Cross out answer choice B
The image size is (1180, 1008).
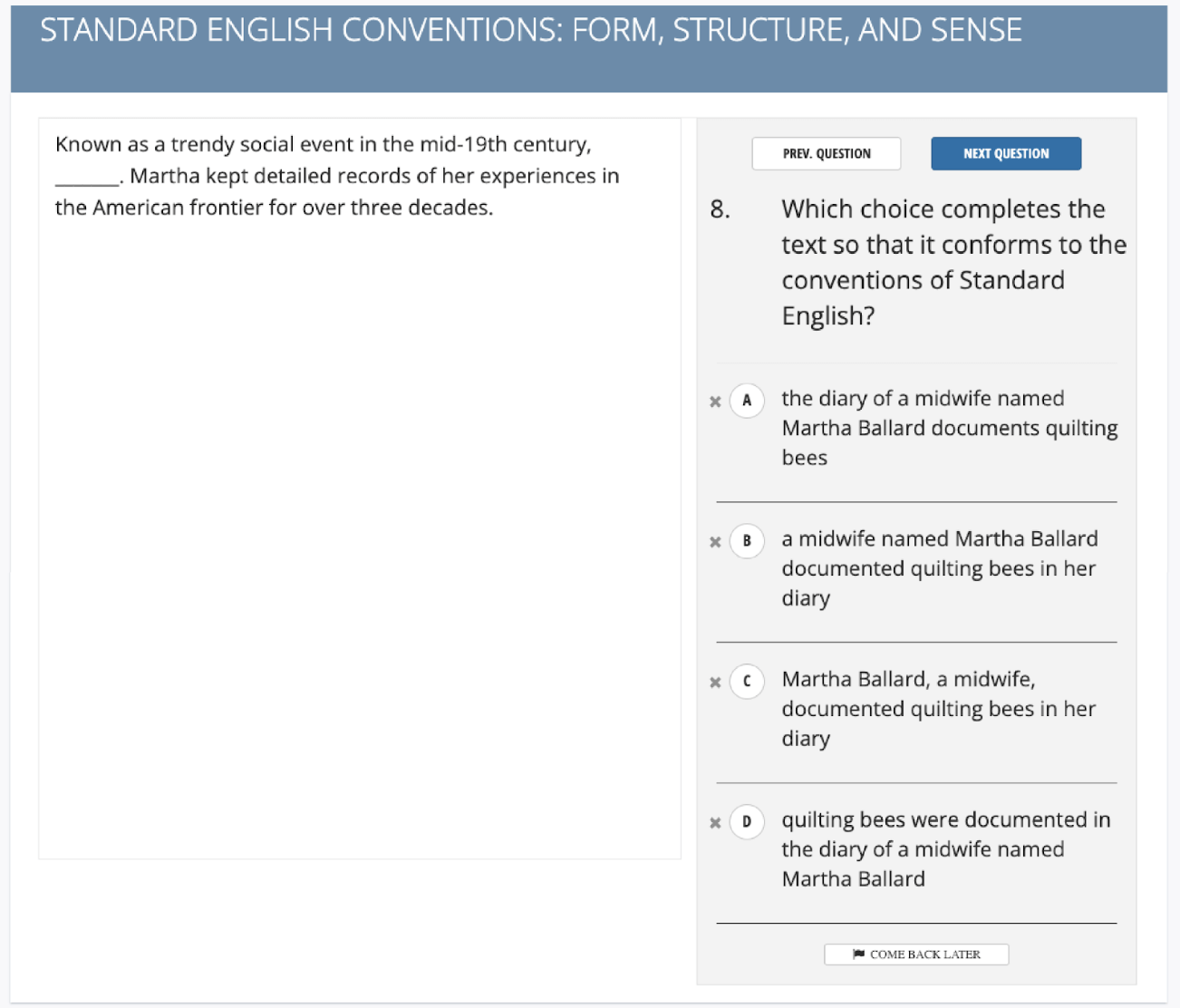tap(715, 540)
